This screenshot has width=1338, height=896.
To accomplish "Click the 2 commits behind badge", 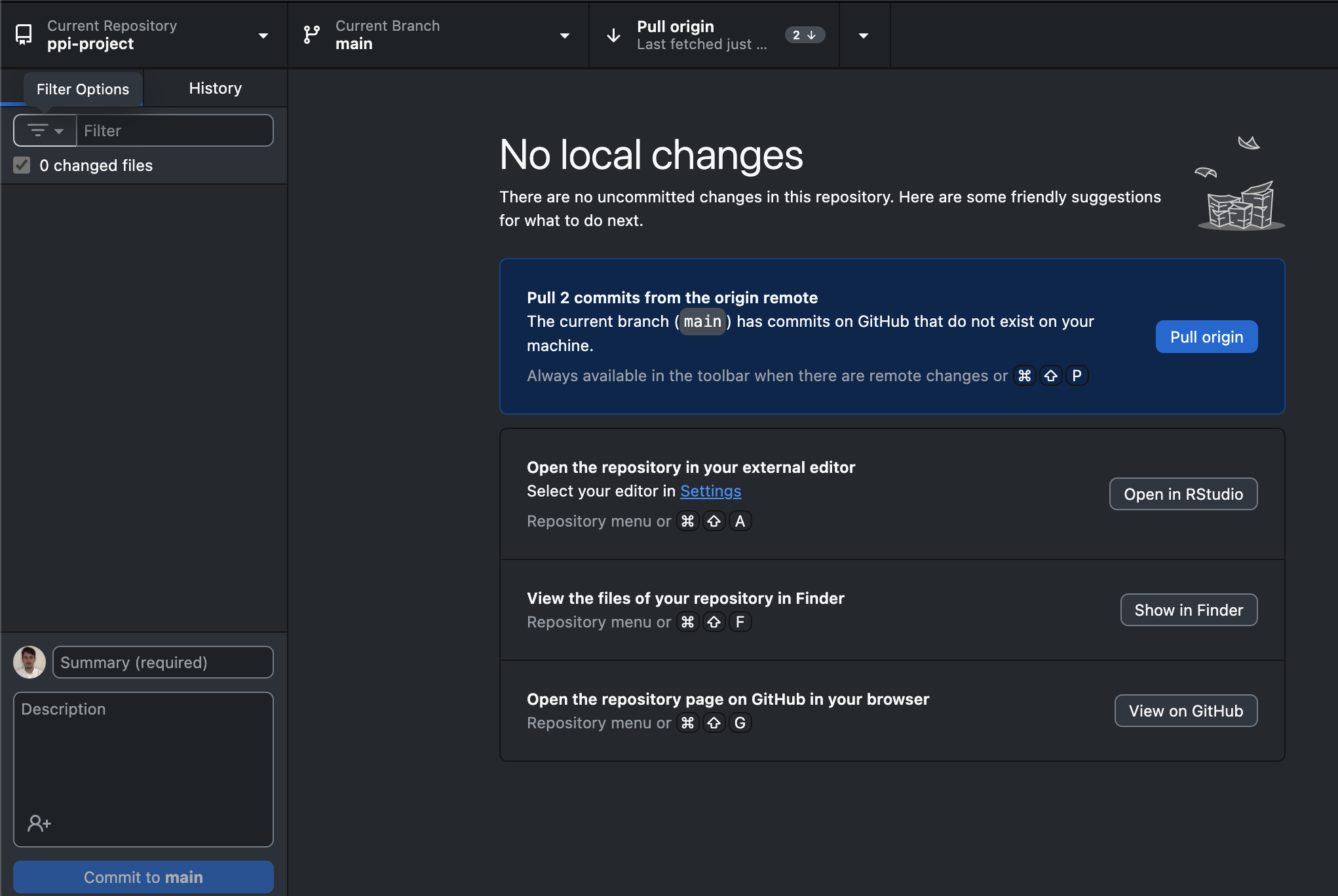I will 804,35.
